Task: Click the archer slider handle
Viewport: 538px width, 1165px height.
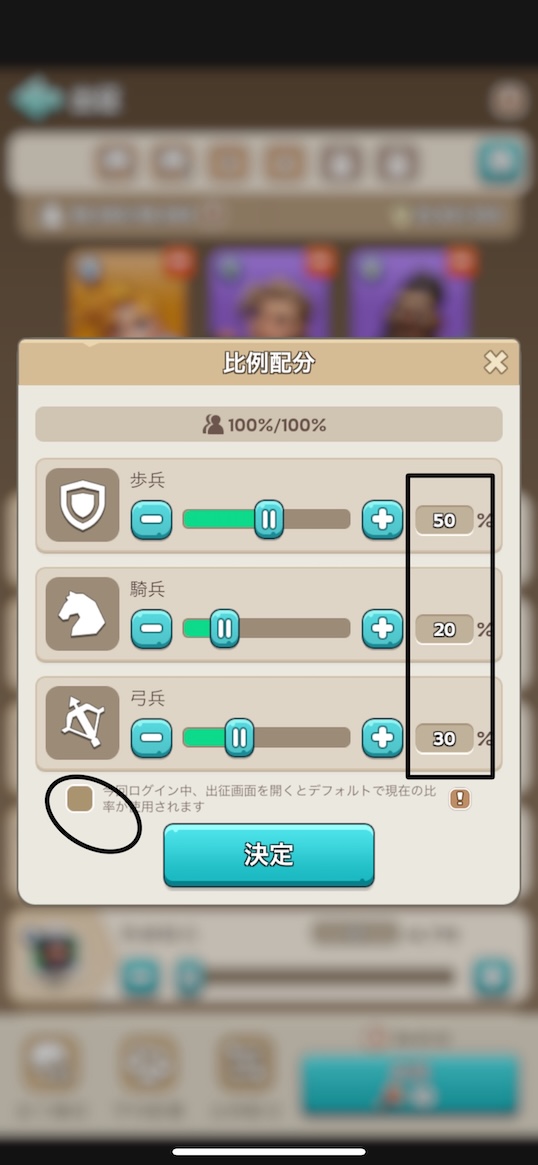Action: [239, 738]
